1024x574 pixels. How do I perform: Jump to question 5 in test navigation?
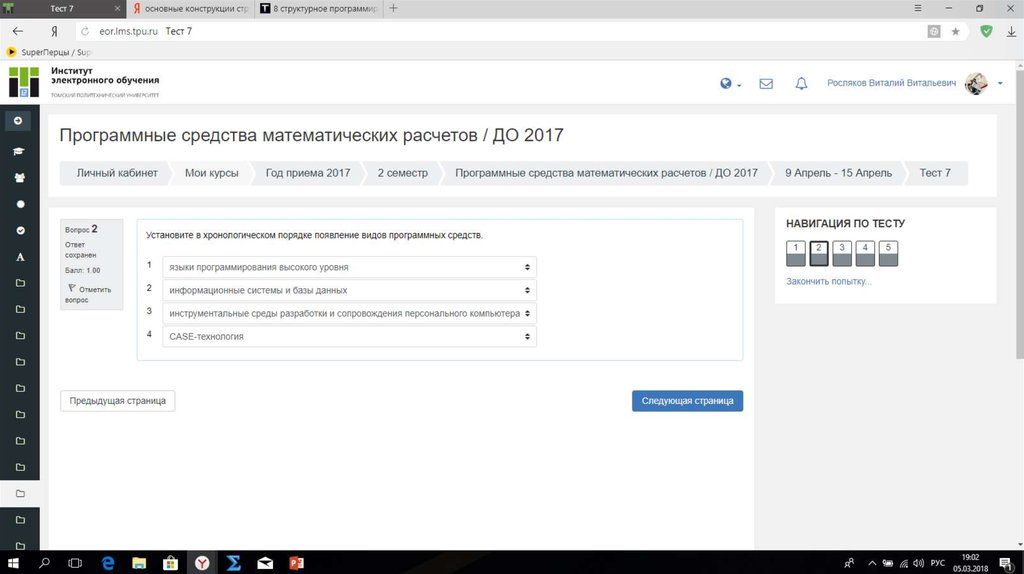point(888,253)
